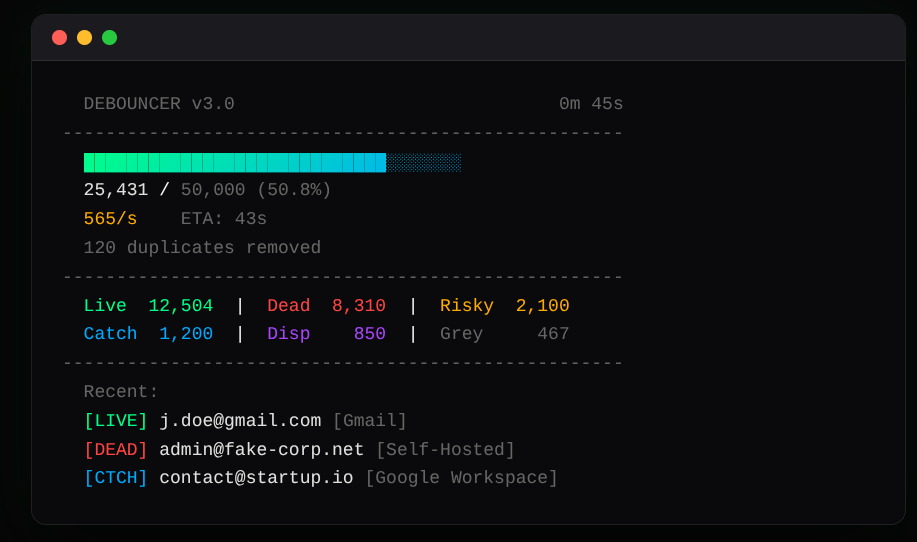Click the 565/s speed indicator
The height and width of the screenshot is (542, 917).
[111, 219]
